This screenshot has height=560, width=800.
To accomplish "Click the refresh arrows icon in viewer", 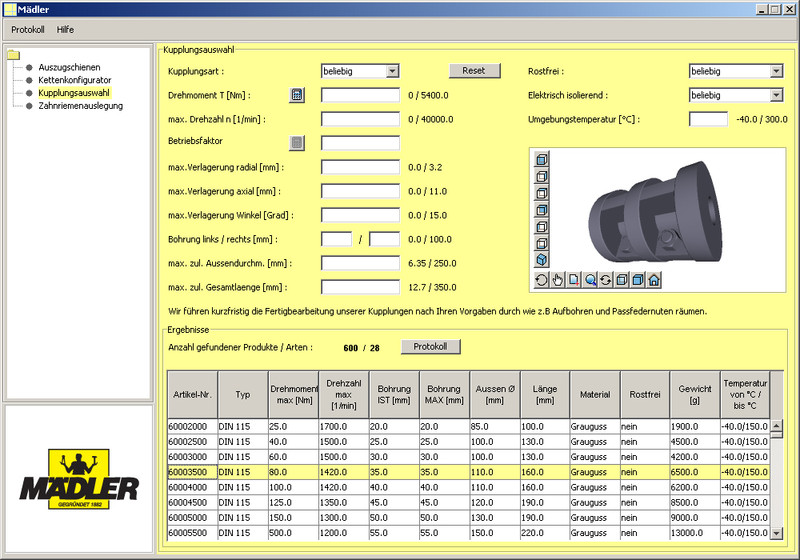I will (x=606, y=280).
